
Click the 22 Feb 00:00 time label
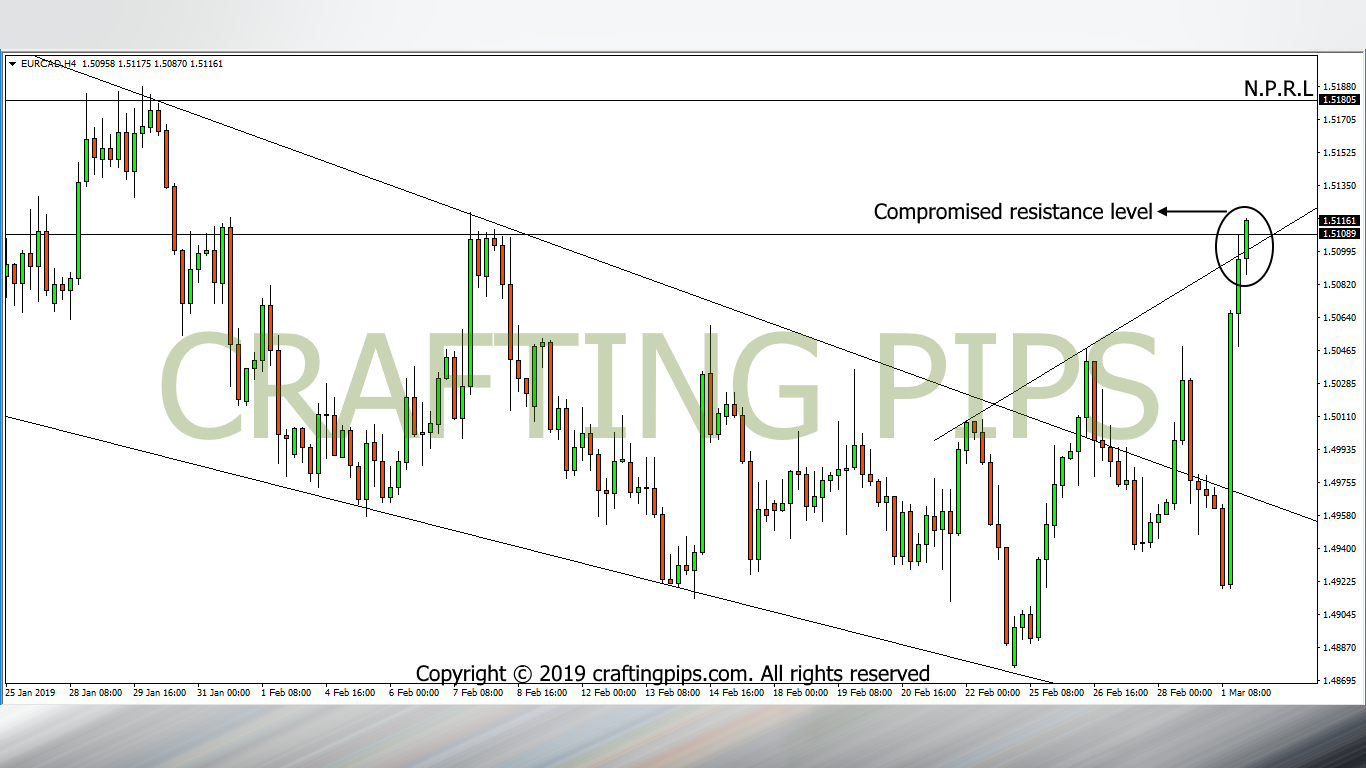click(x=991, y=692)
